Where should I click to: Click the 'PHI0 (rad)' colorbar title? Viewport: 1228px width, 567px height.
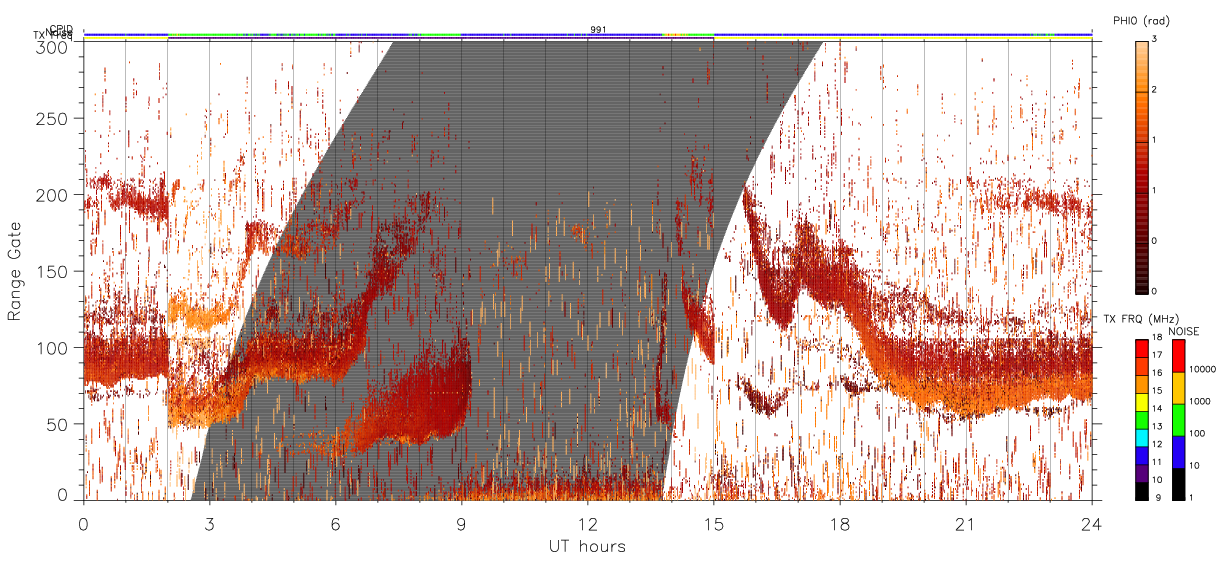[x=1142, y=21]
